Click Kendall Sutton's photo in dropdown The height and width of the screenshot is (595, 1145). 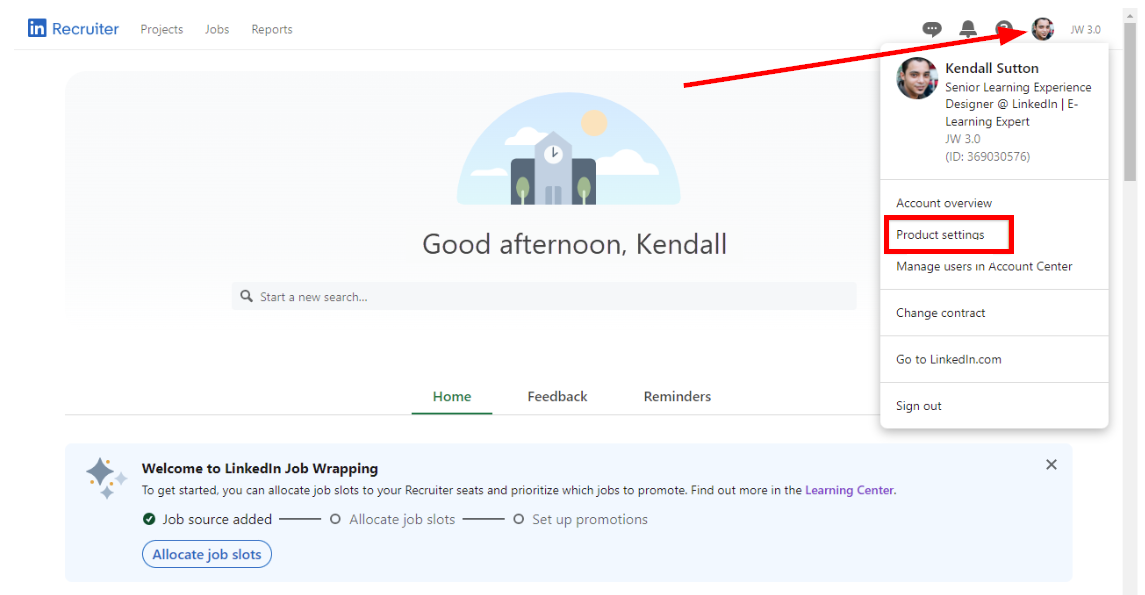pyautogui.click(x=917, y=78)
